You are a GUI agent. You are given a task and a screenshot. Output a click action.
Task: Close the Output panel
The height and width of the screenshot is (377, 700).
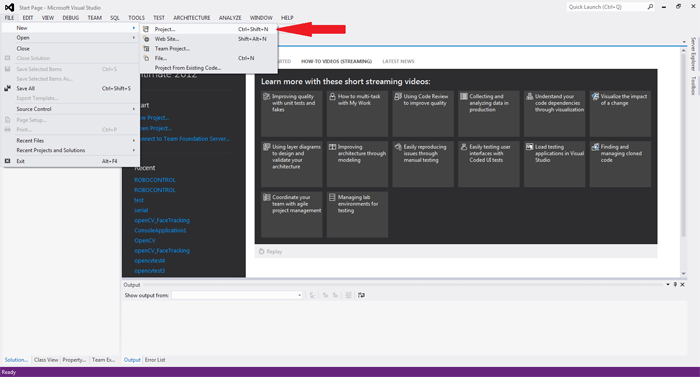point(682,285)
